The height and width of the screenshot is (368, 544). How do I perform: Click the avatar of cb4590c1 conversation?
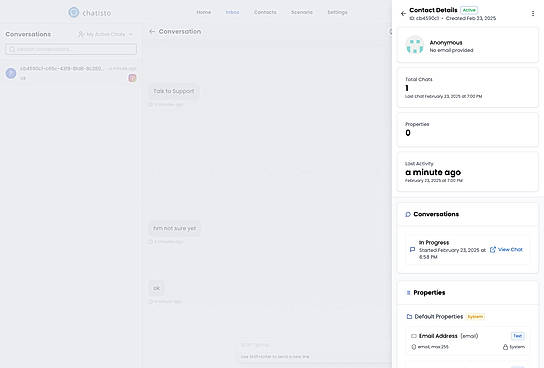(x=11, y=73)
